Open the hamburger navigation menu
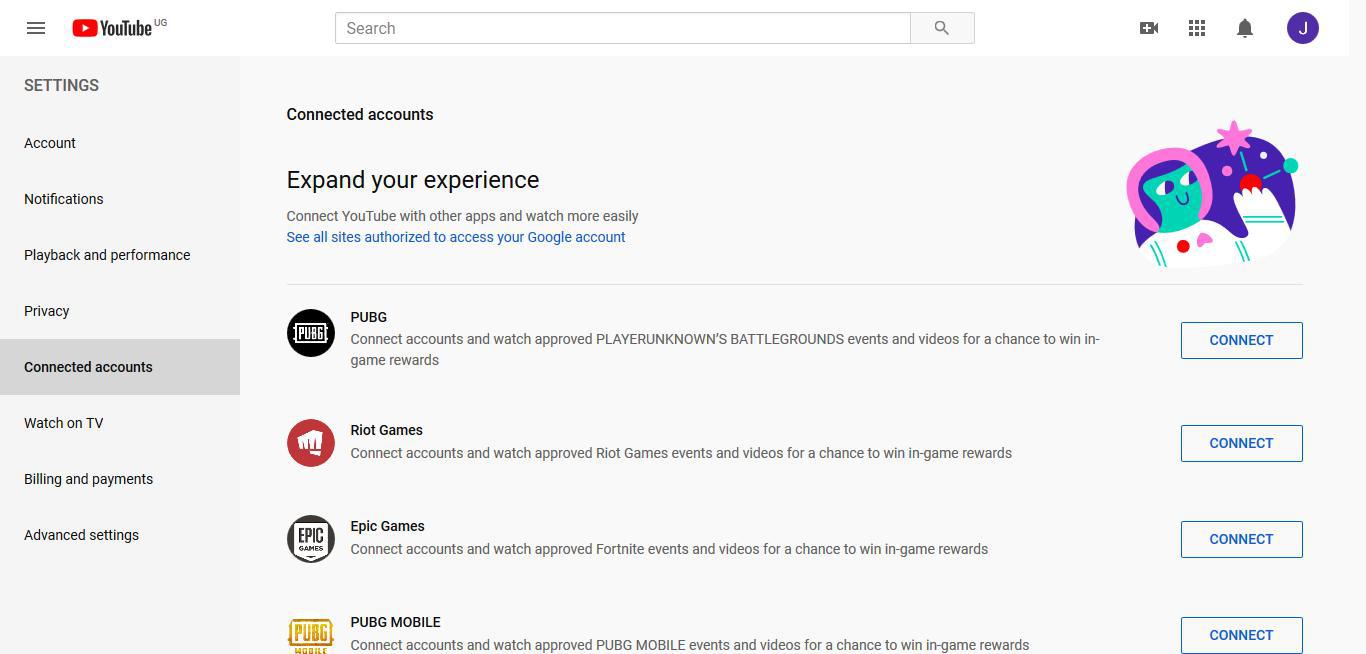 coord(35,27)
